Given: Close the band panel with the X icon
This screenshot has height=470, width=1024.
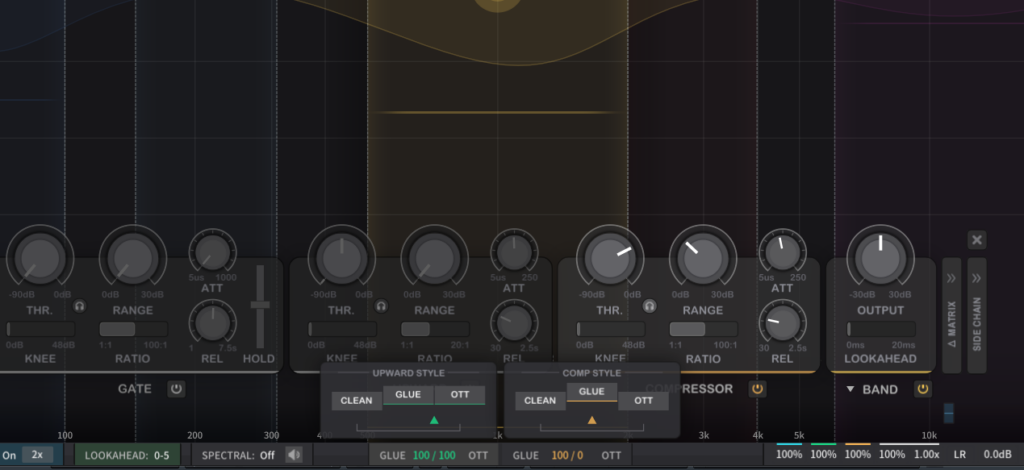Looking at the screenshot, I should pyautogui.click(x=977, y=240).
